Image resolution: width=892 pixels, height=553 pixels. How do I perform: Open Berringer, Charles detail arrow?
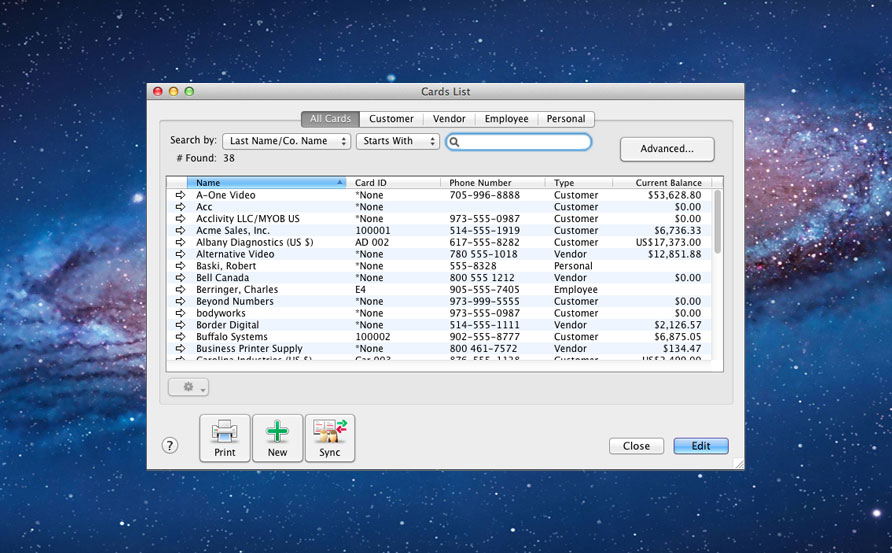[x=180, y=290]
